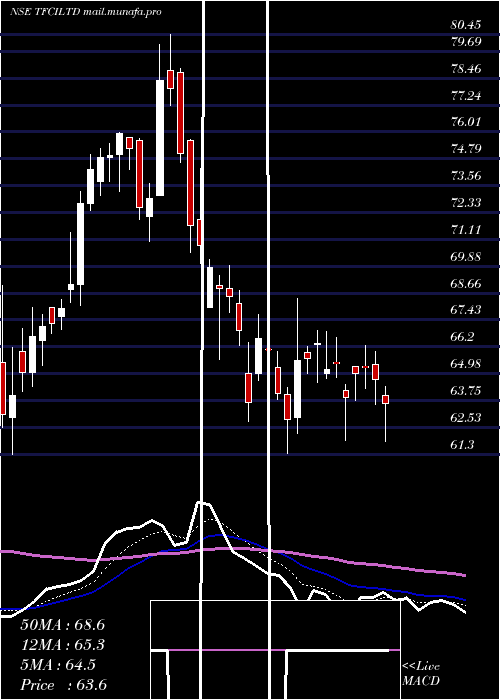Click the NSE TFCILTD mail.munafa.pro title text
Image resolution: width=500 pixels, height=700 pixels.
86,12
